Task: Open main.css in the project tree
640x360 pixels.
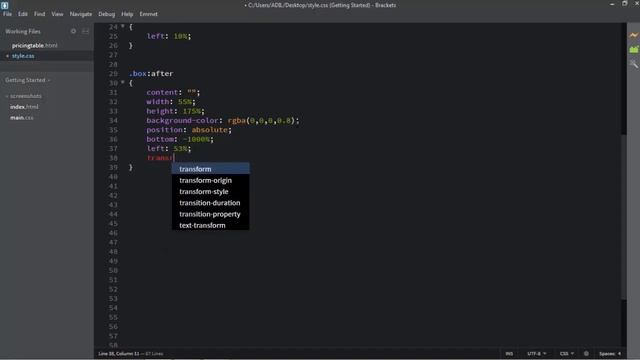Action: click(x=22, y=118)
